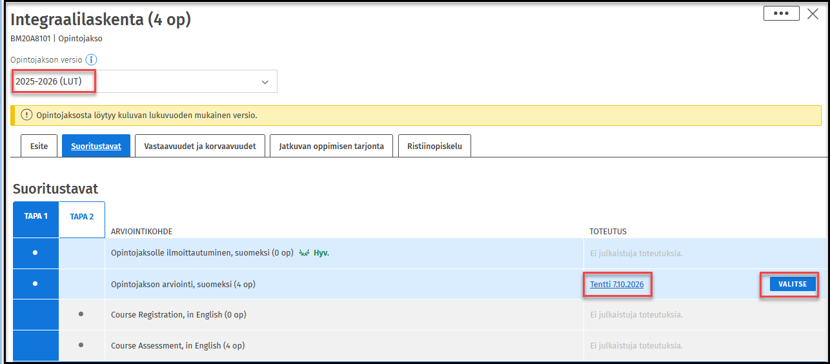
Task: Click 'Course Registration, in English (0 op)' text
Action: tap(178, 315)
